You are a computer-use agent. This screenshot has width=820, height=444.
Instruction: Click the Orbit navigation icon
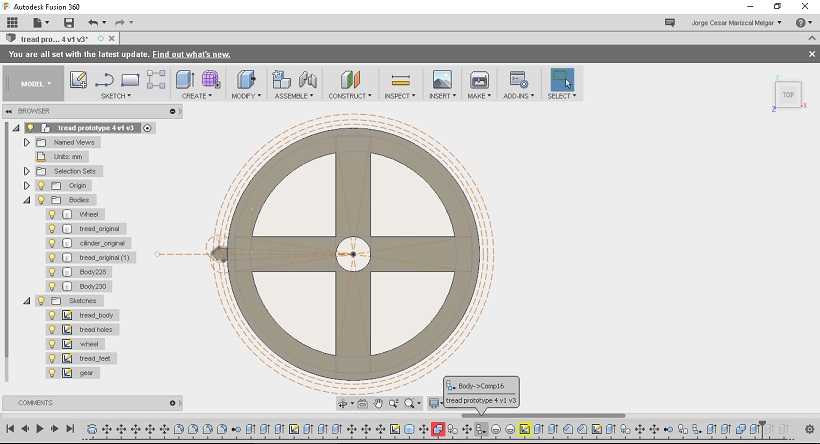click(343, 403)
